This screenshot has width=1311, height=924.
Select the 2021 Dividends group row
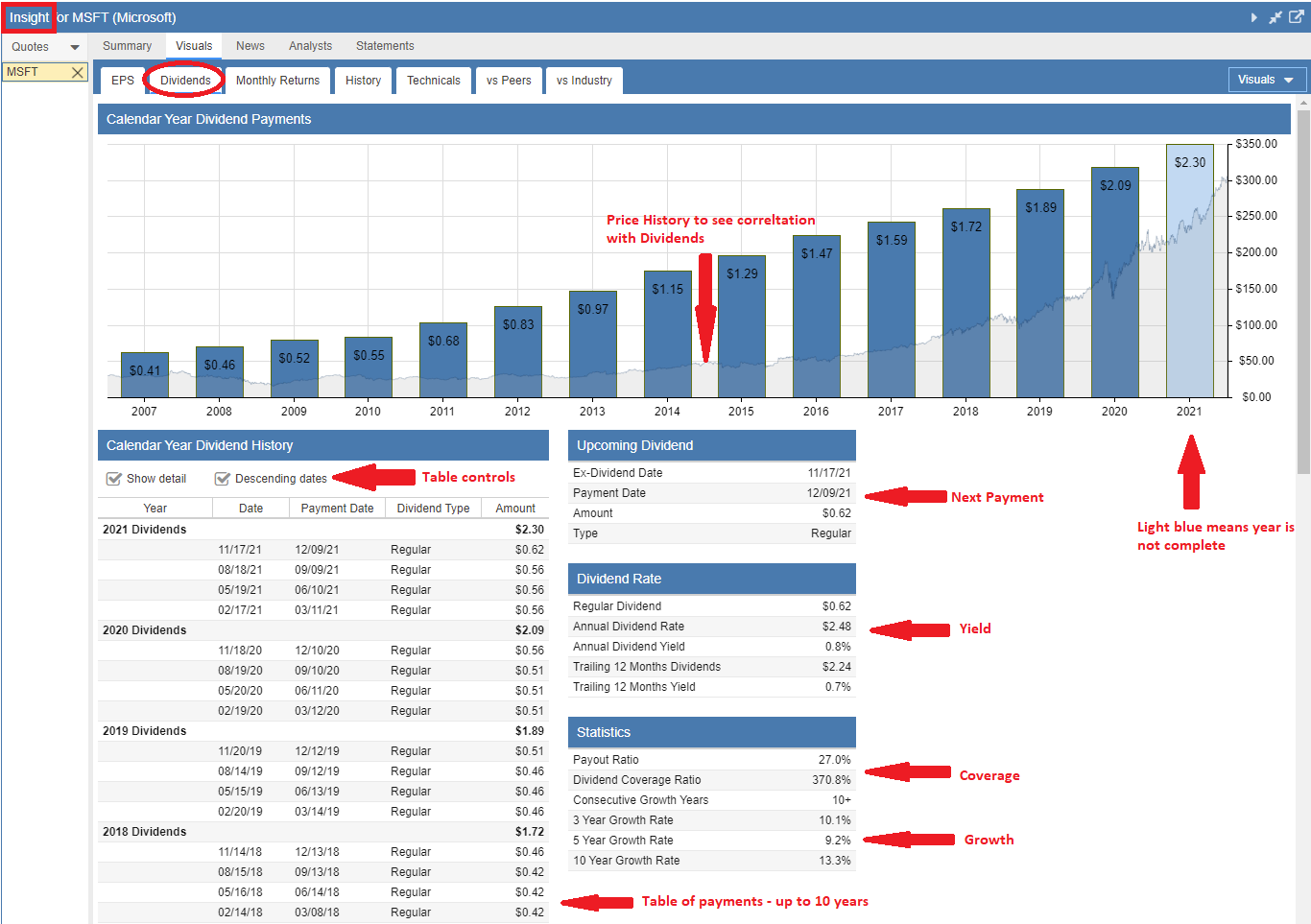pos(323,530)
